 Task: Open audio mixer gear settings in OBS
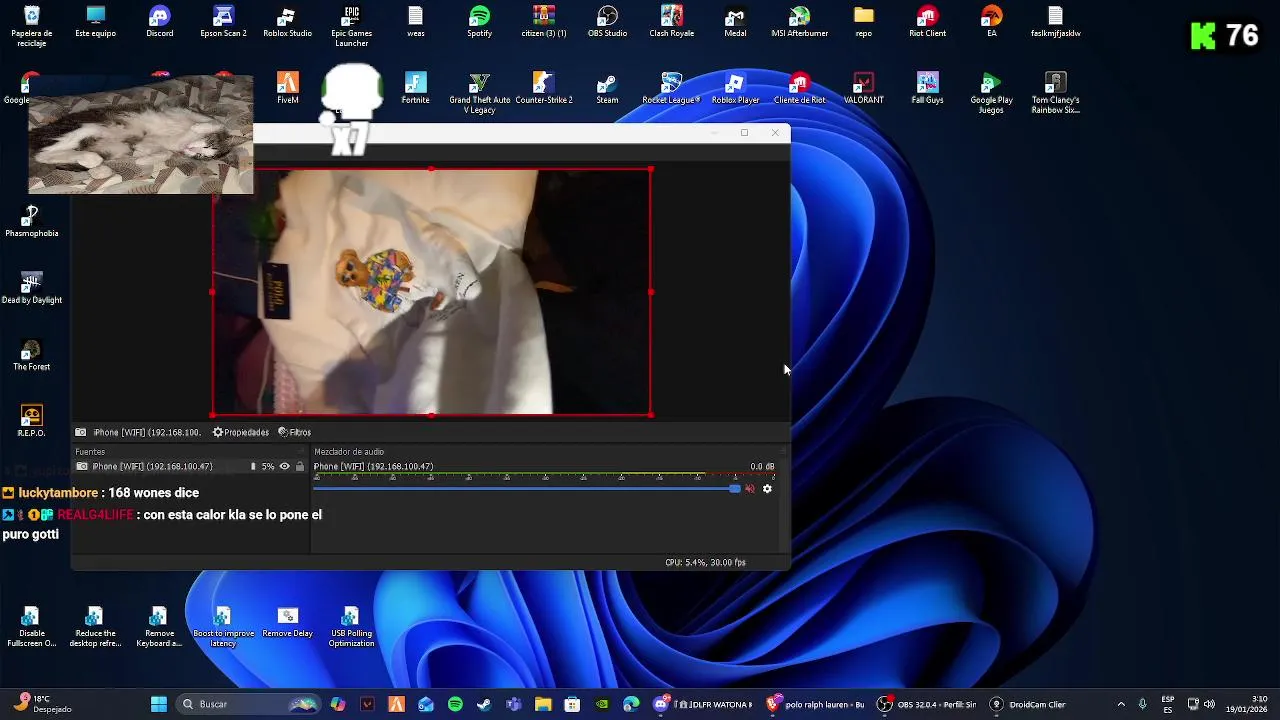click(767, 489)
